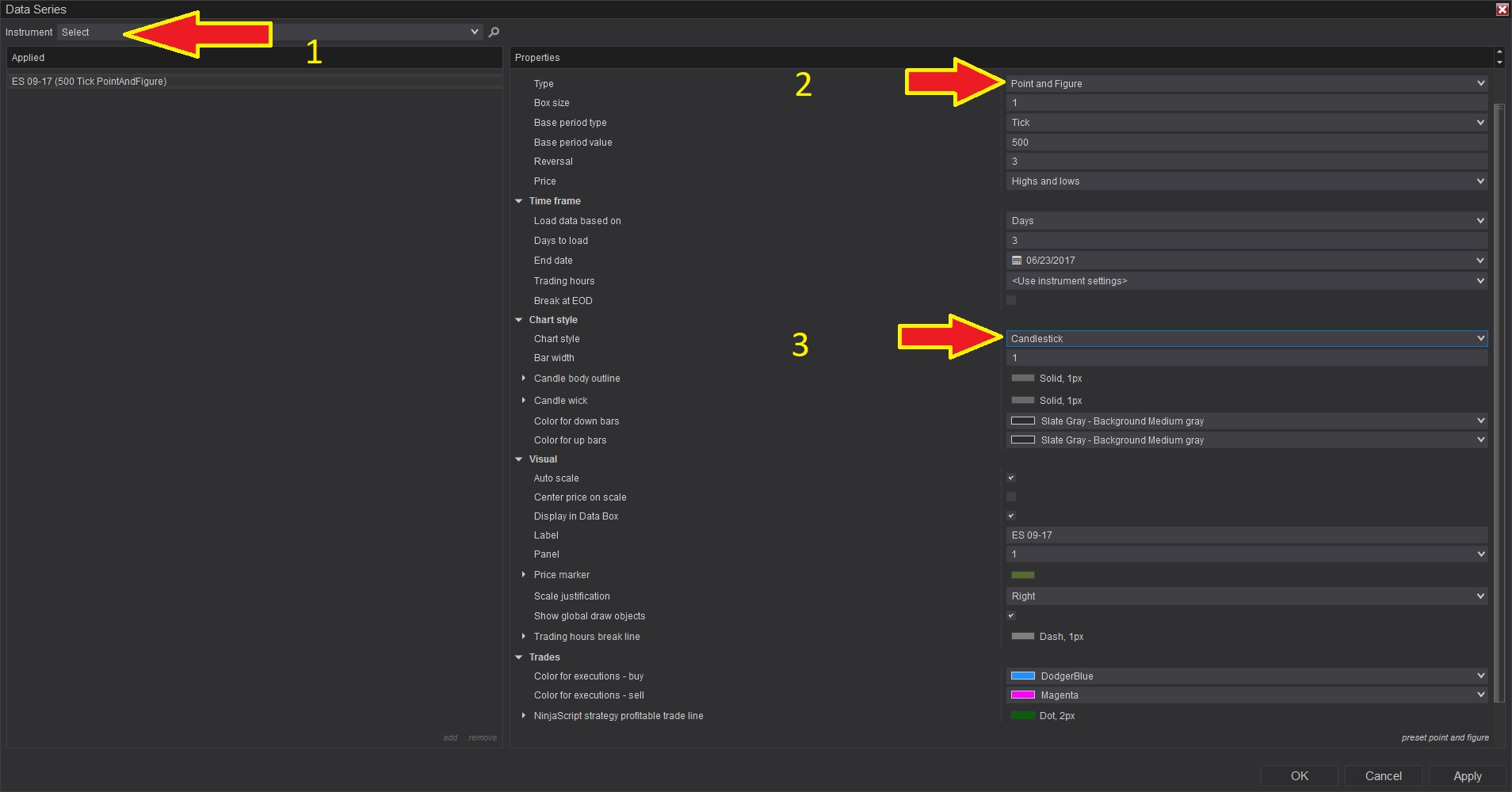Click the Apply button
The height and width of the screenshot is (792, 1512).
pyautogui.click(x=1468, y=776)
